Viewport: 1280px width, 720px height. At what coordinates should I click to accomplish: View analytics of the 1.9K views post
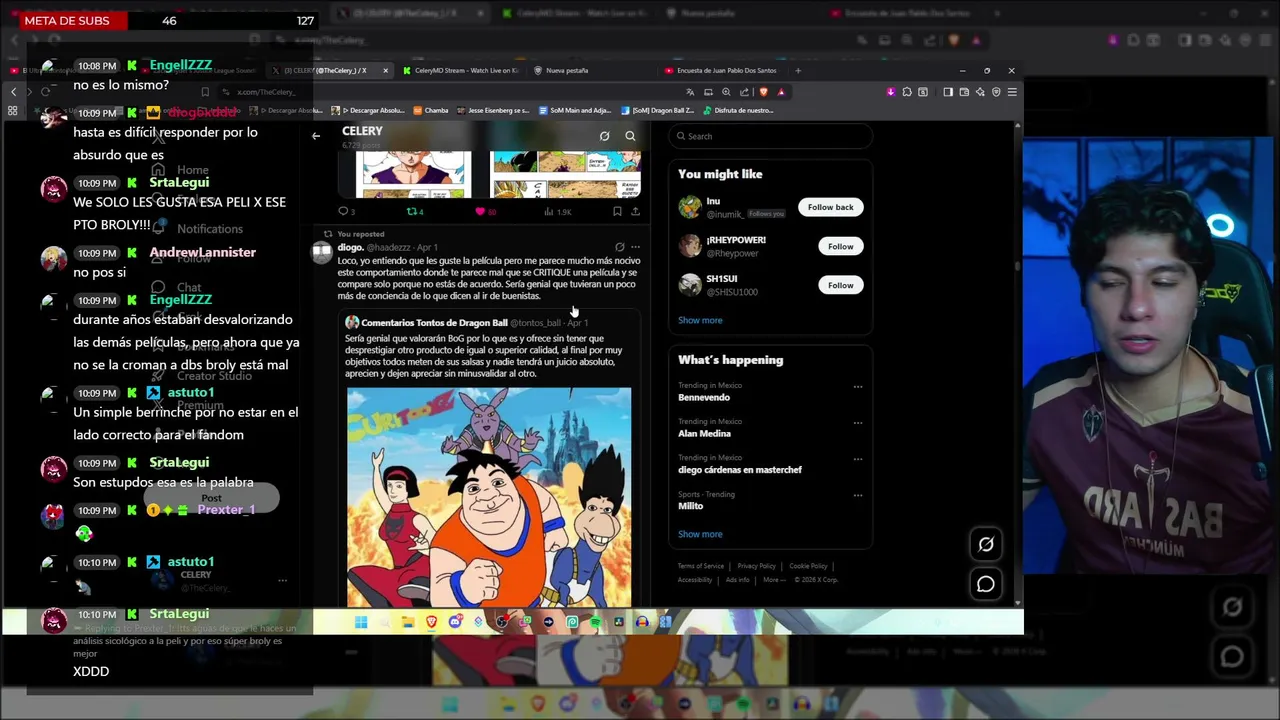point(557,211)
